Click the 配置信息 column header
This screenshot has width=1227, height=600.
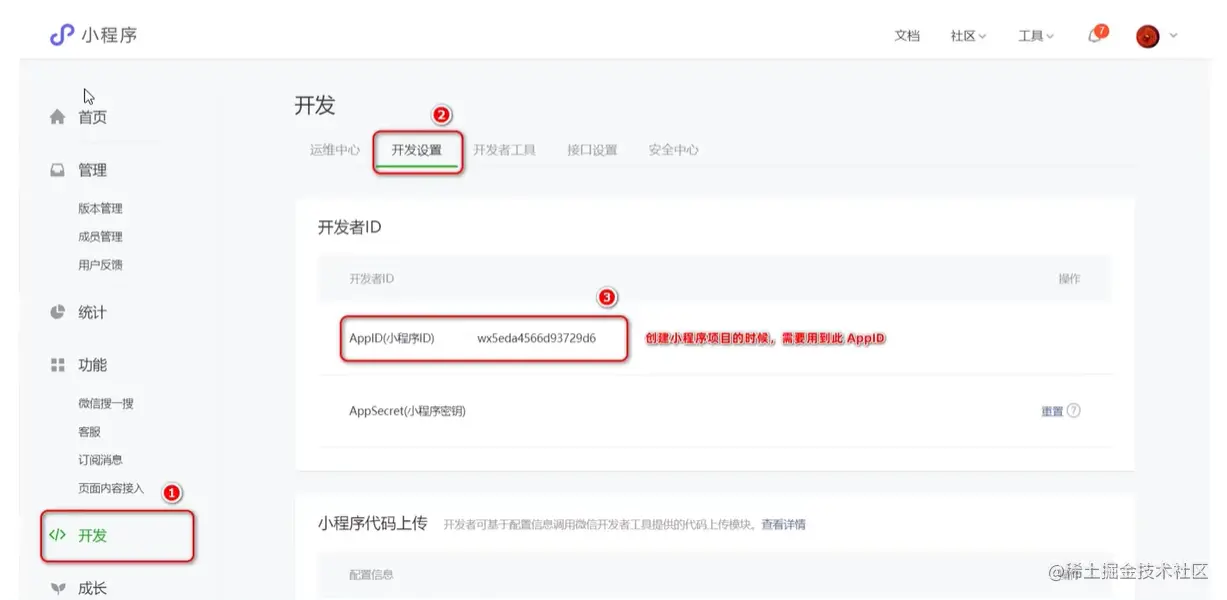tap(371, 574)
